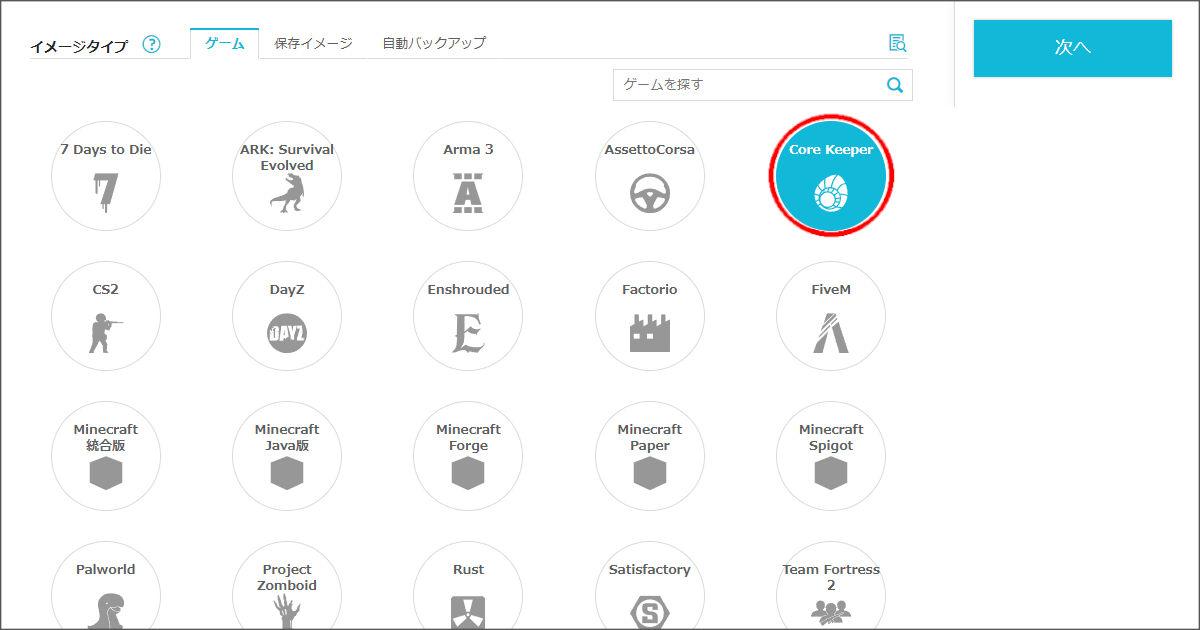Select the Satisfactory game image
The width and height of the screenshot is (1200, 630).
coord(650,586)
